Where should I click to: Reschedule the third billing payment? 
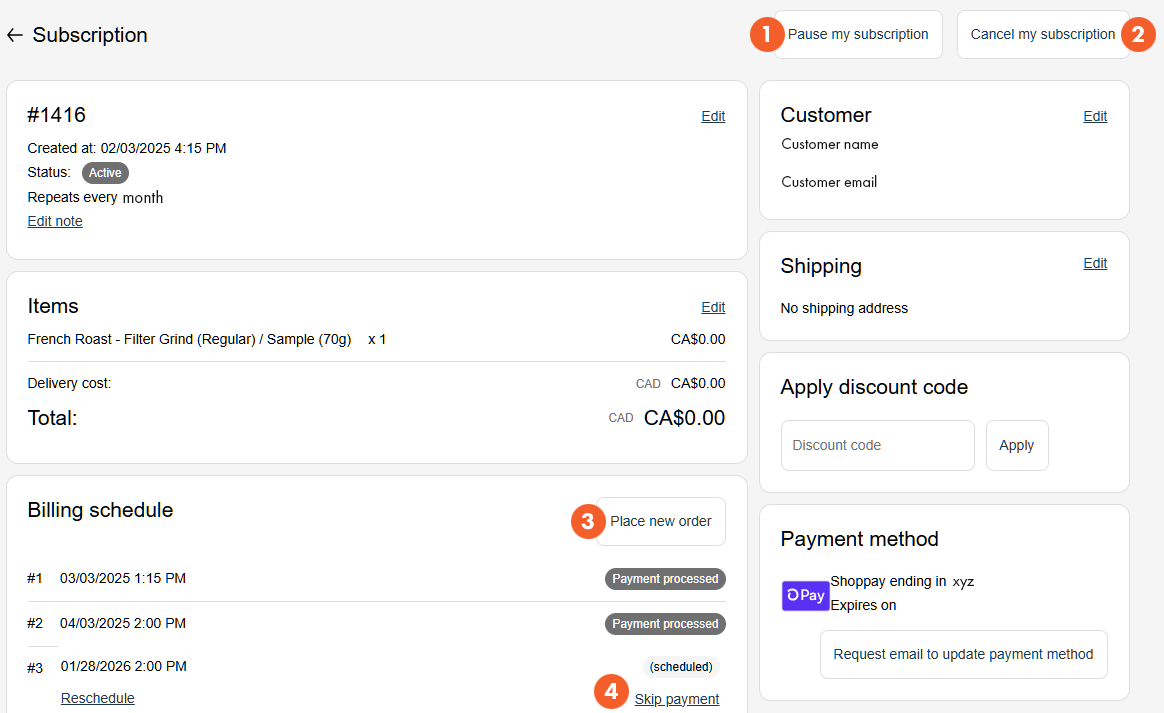(x=97, y=698)
